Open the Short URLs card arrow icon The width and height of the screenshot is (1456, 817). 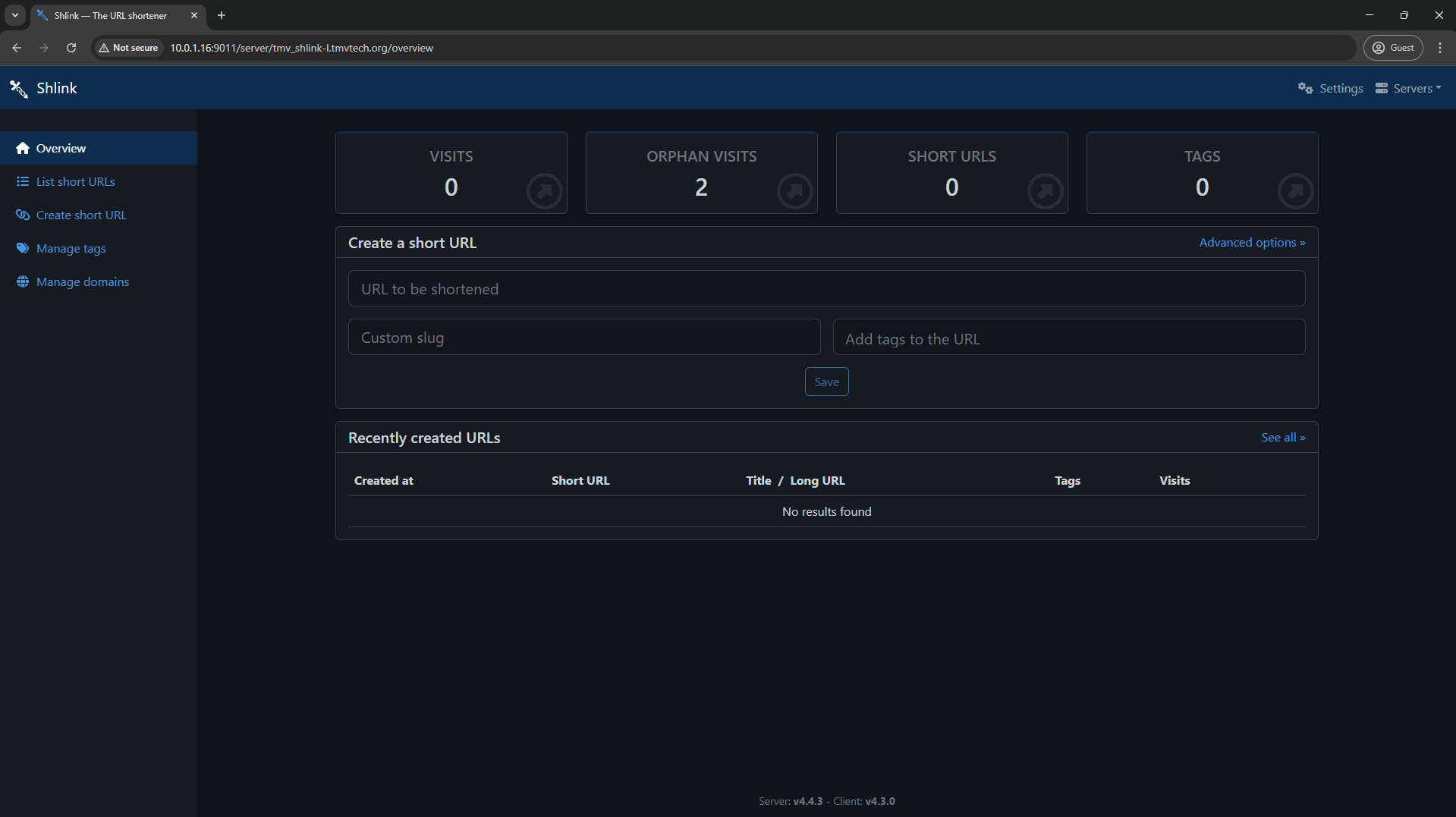[1045, 190]
